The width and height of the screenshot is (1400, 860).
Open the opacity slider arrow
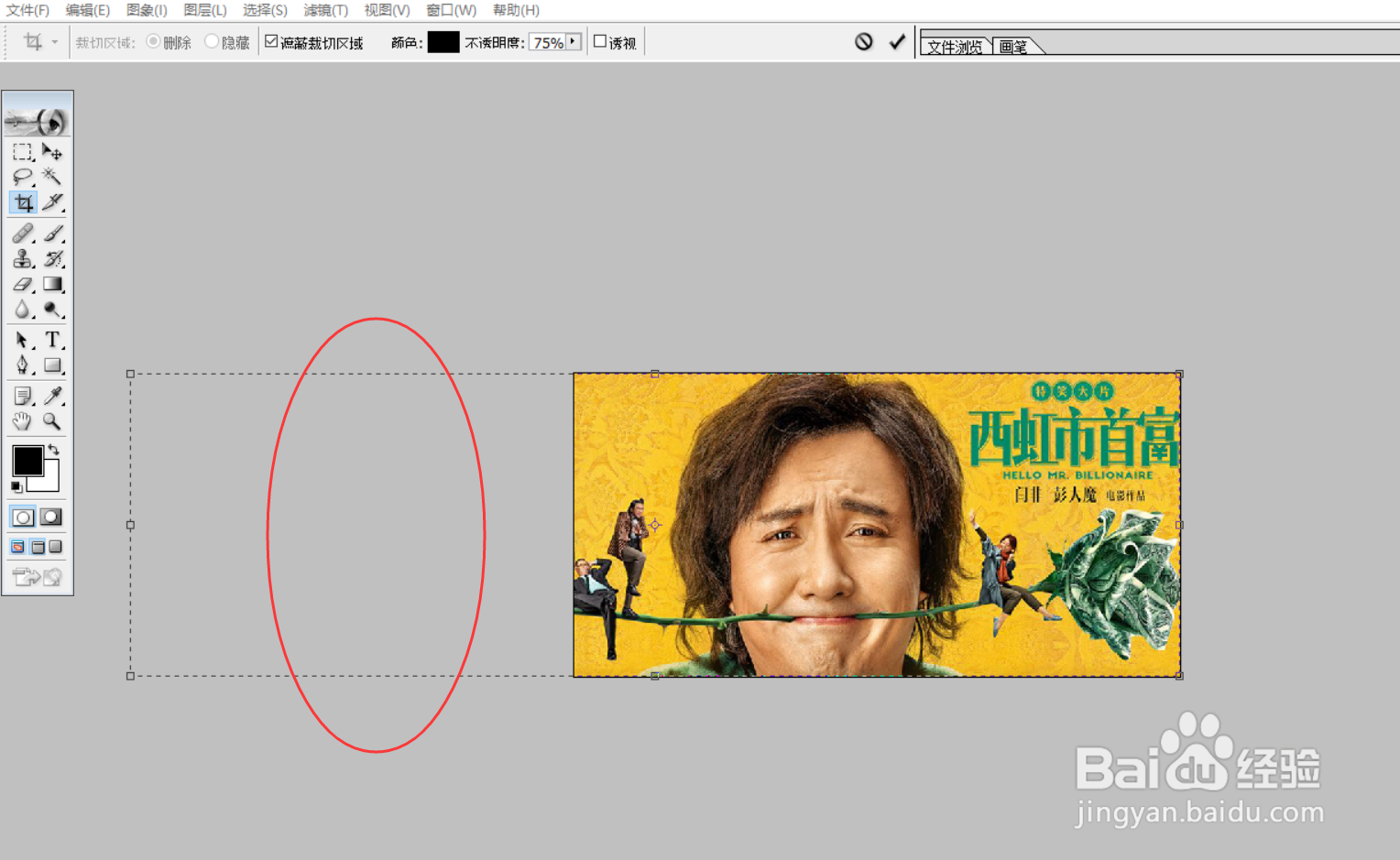tap(574, 42)
